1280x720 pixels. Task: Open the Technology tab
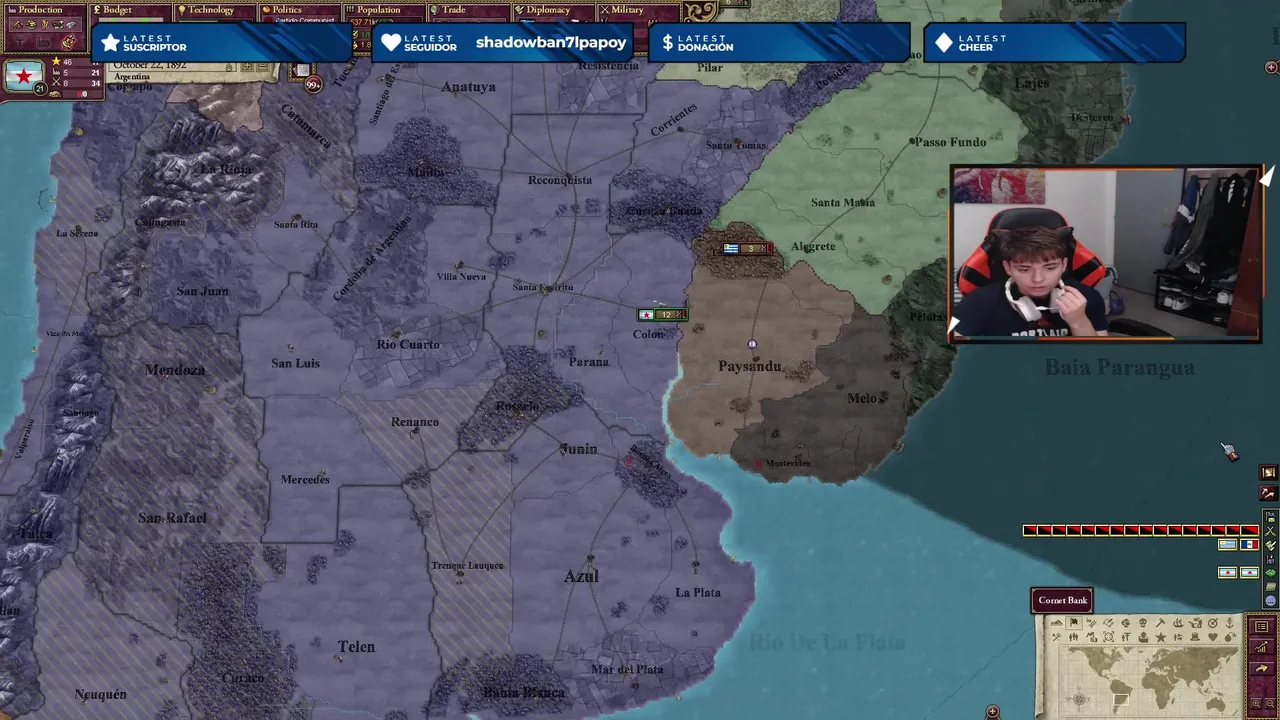[x=211, y=10]
